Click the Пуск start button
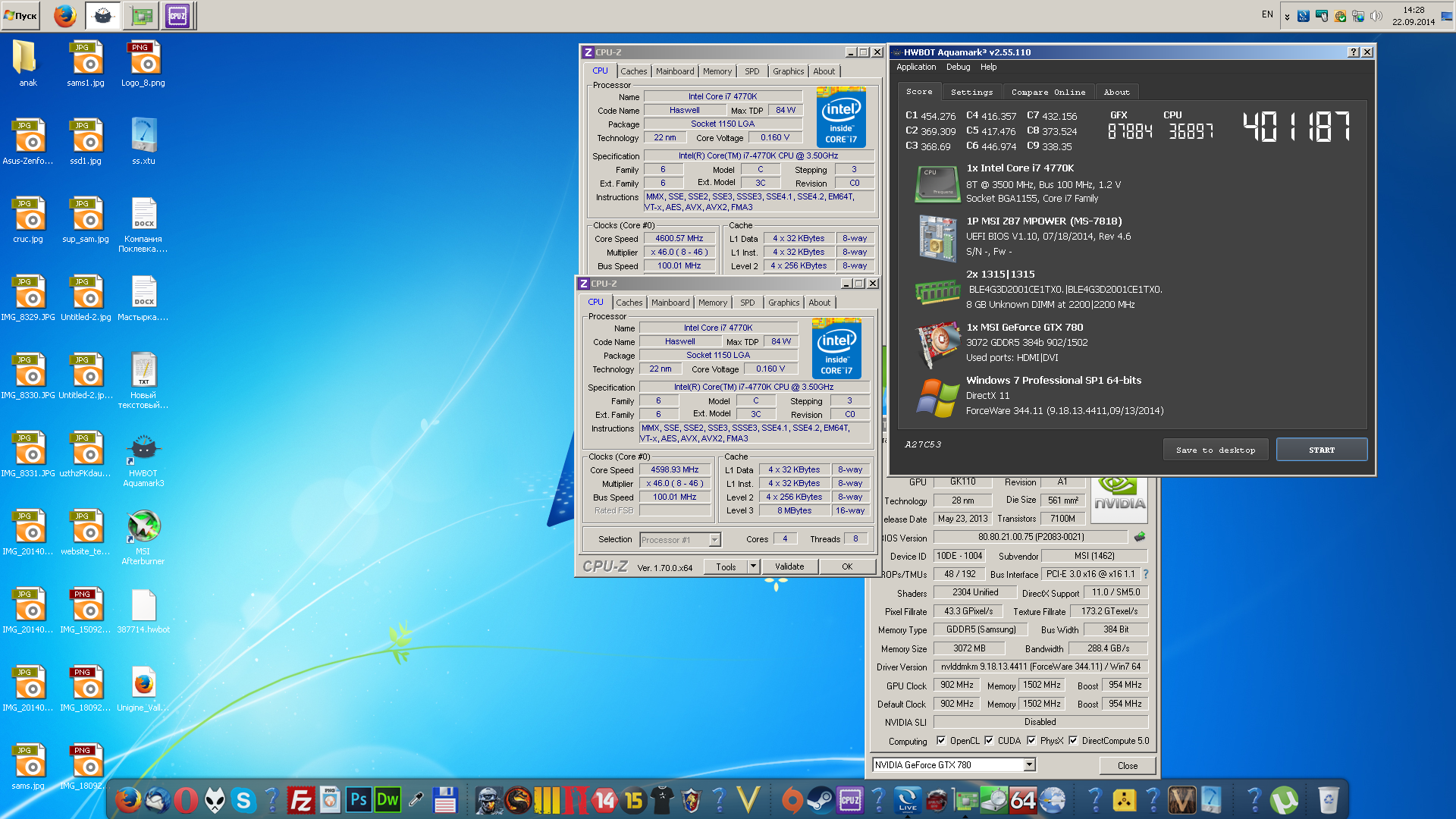 (20, 15)
